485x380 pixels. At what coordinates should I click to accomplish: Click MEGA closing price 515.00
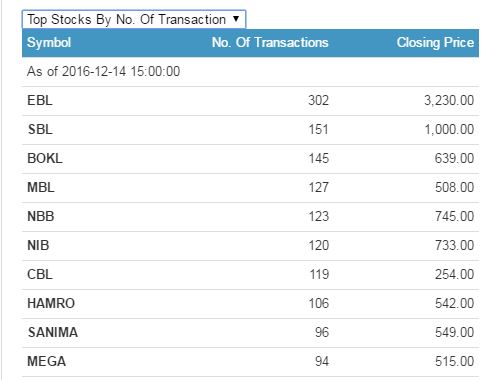(x=454, y=361)
